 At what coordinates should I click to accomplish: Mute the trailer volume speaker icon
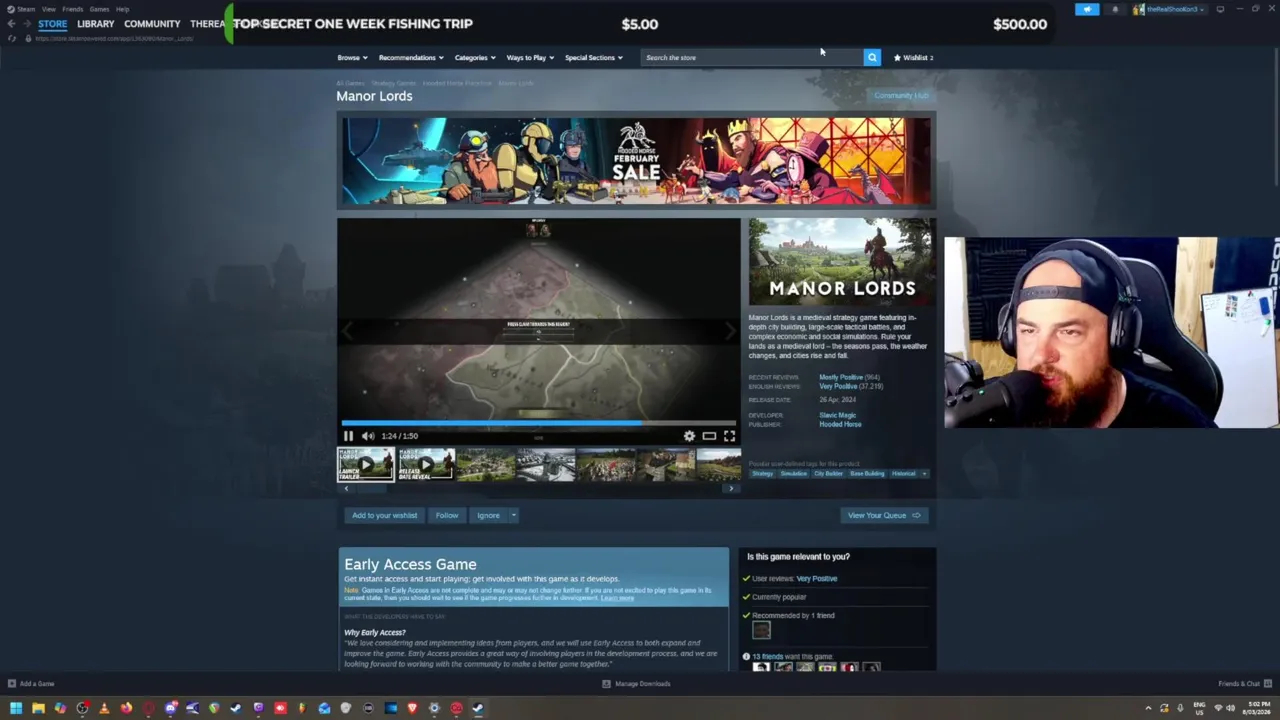(368, 436)
